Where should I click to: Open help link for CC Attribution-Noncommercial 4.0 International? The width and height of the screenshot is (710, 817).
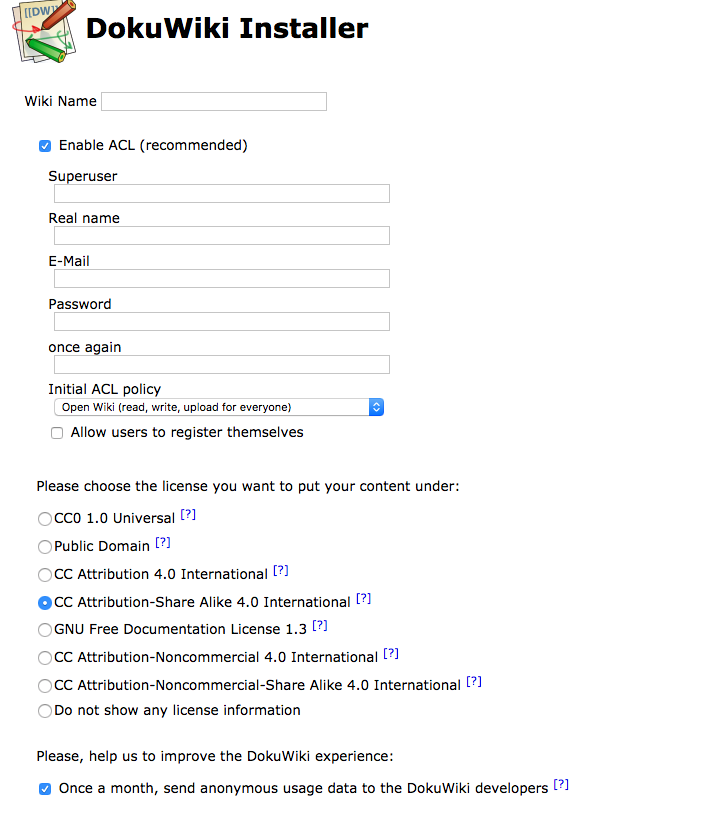[x=391, y=653]
